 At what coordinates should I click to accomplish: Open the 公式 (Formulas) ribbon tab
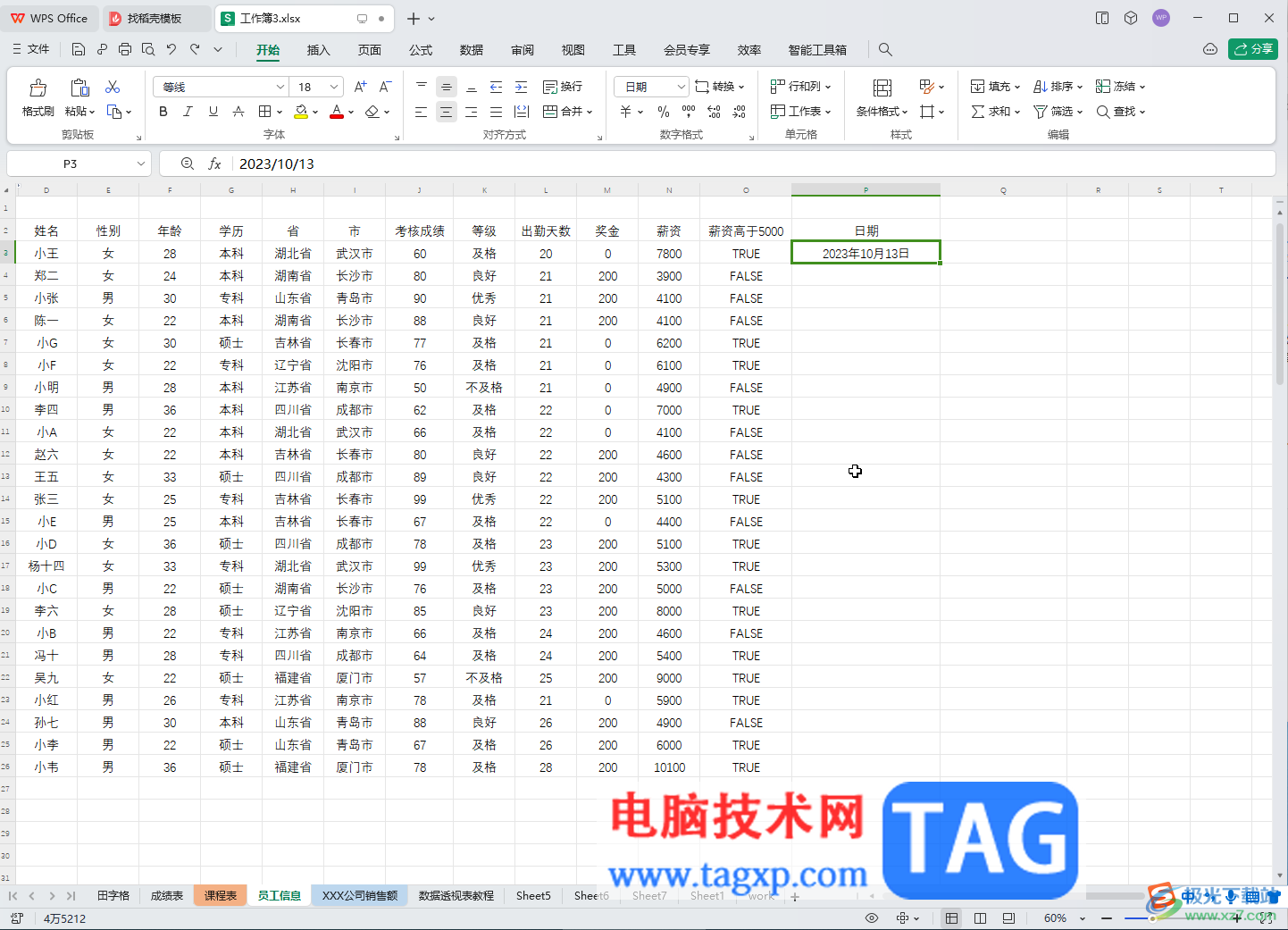pos(421,50)
